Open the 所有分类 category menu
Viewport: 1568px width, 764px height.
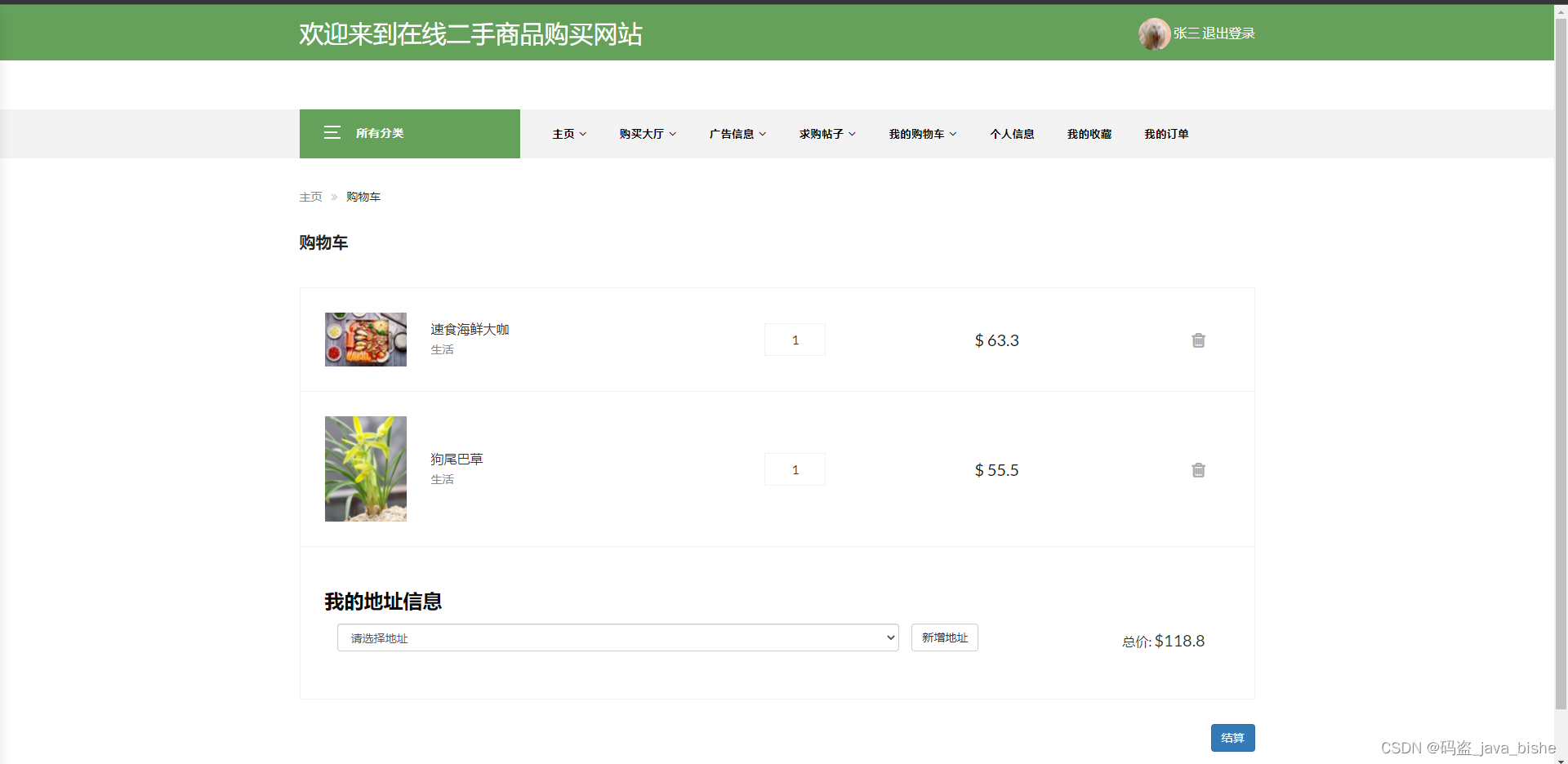(x=410, y=134)
